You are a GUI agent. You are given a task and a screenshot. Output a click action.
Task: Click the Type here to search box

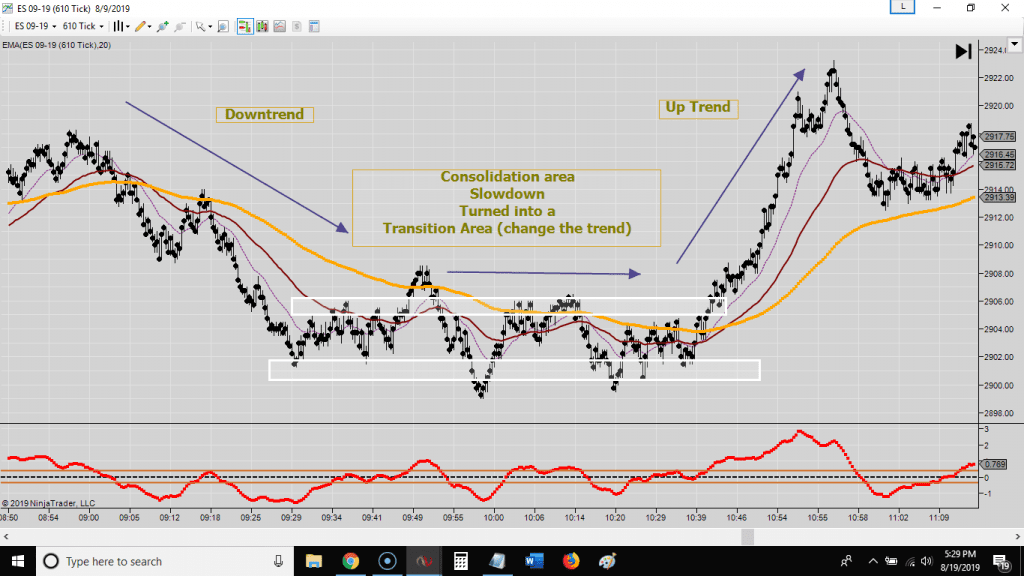[x=165, y=561]
